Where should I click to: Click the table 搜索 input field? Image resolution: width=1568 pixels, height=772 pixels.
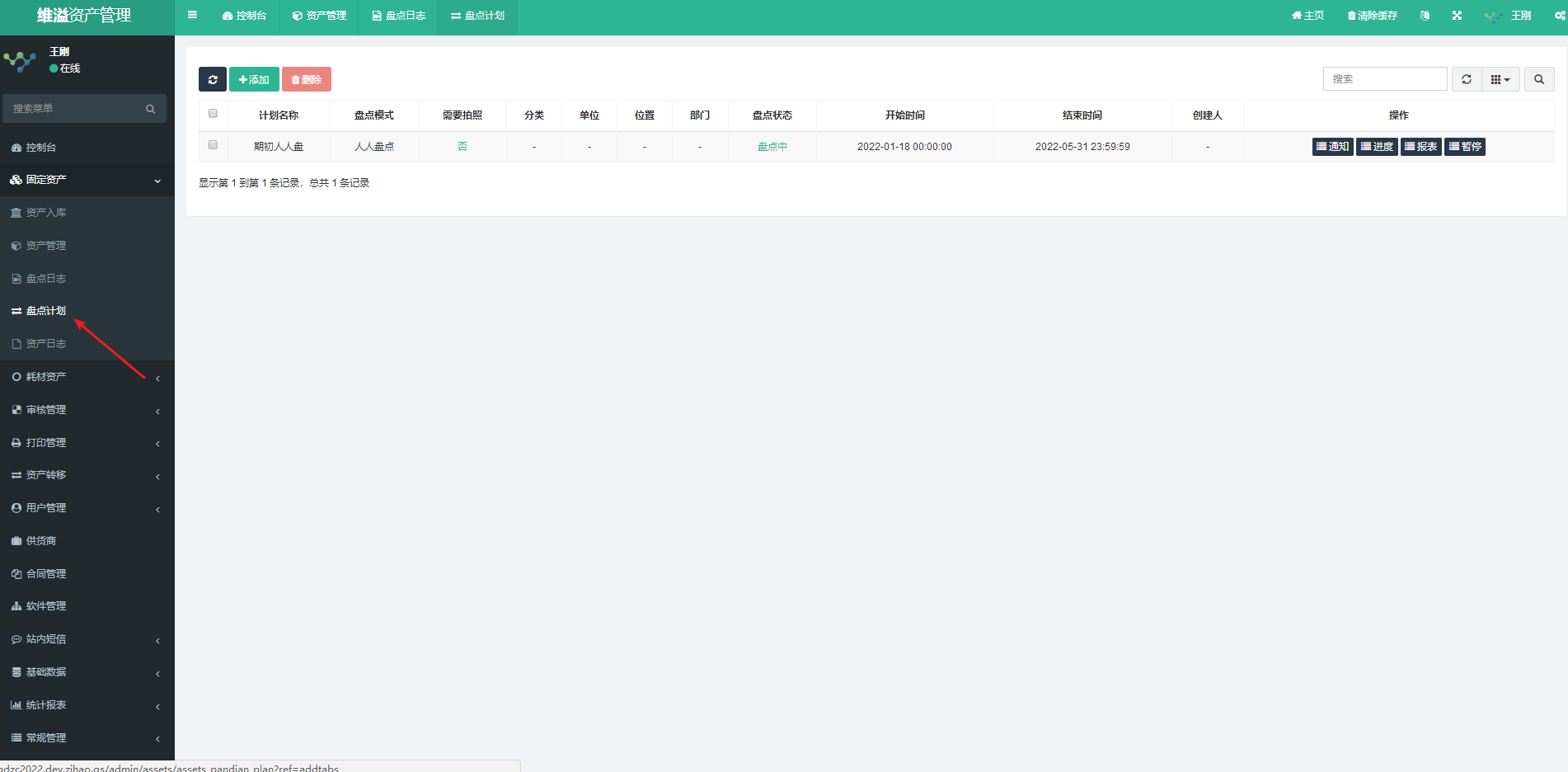click(1384, 79)
